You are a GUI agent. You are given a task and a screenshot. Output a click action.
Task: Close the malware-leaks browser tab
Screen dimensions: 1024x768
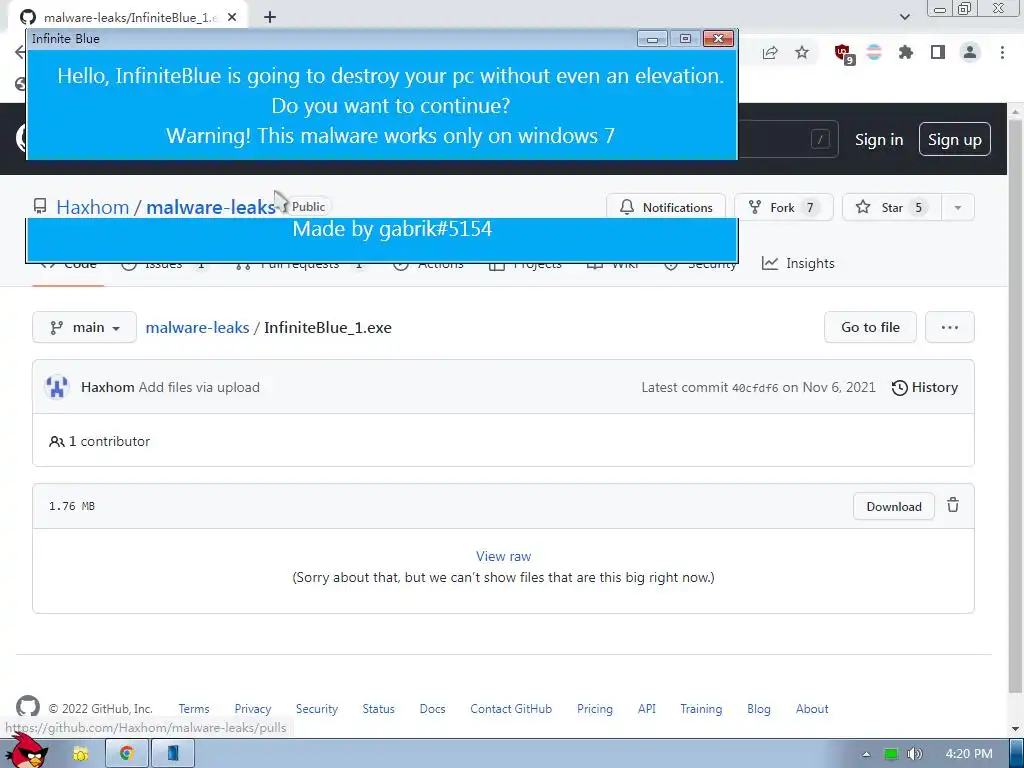pos(232,17)
